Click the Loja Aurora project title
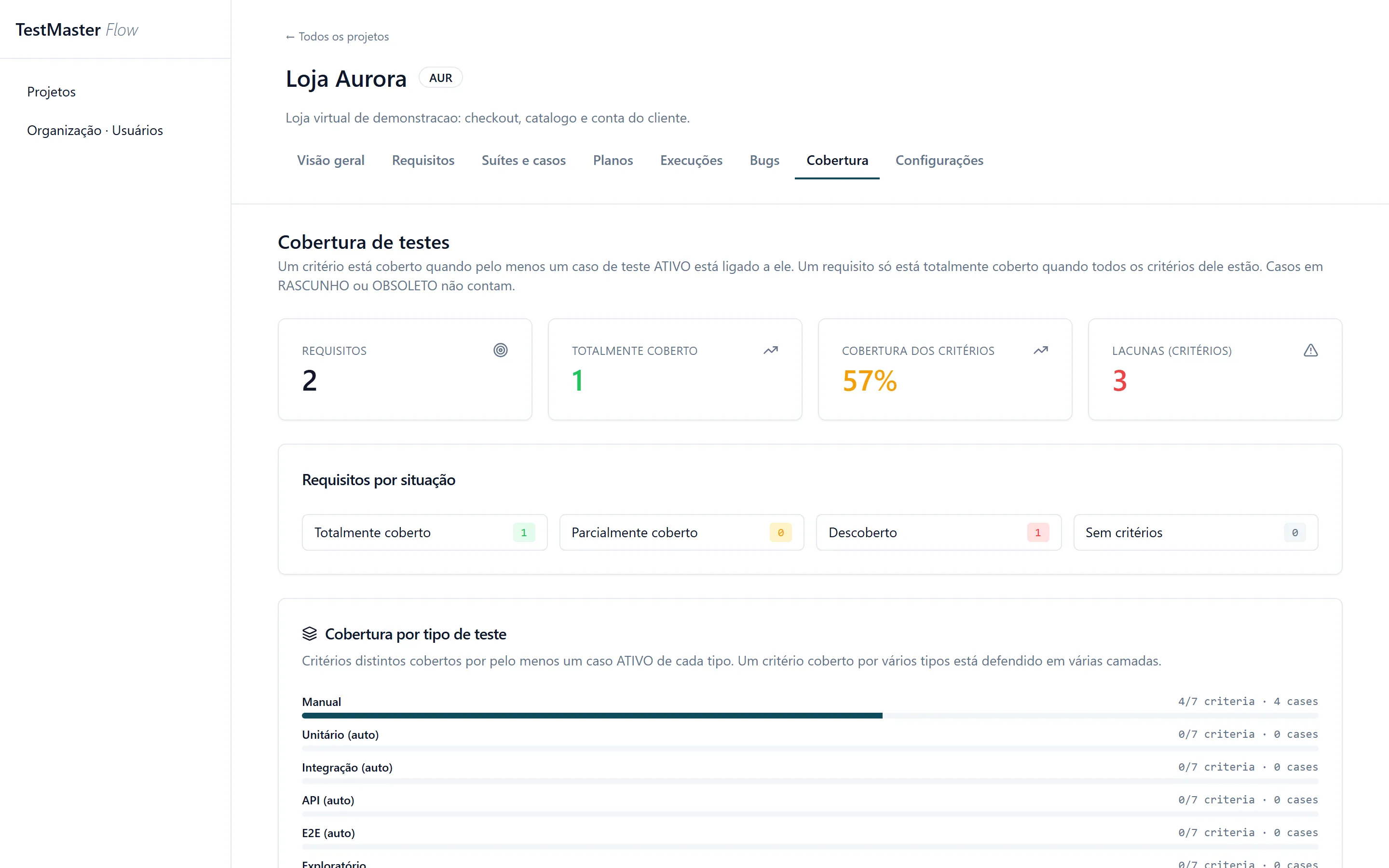Image resolution: width=1389 pixels, height=868 pixels. click(x=346, y=79)
